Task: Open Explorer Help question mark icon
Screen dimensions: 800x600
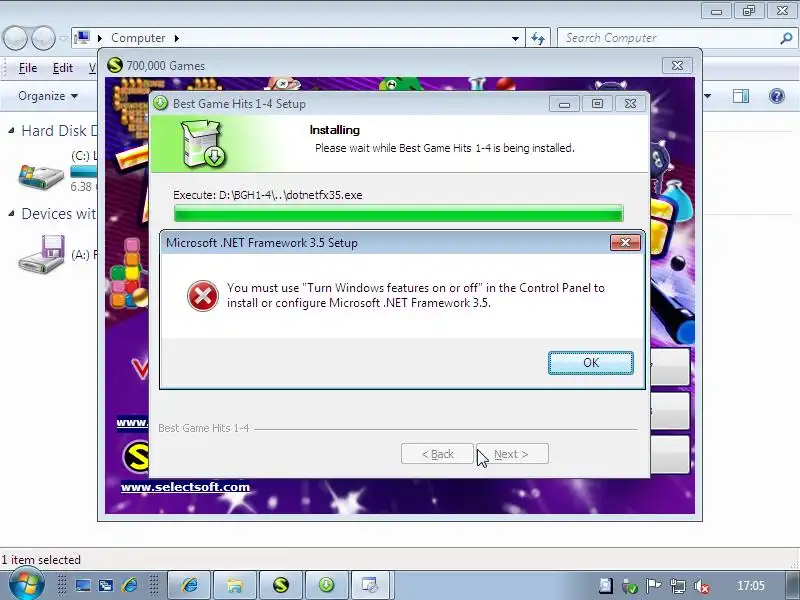Action: pyautogui.click(x=777, y=96)
